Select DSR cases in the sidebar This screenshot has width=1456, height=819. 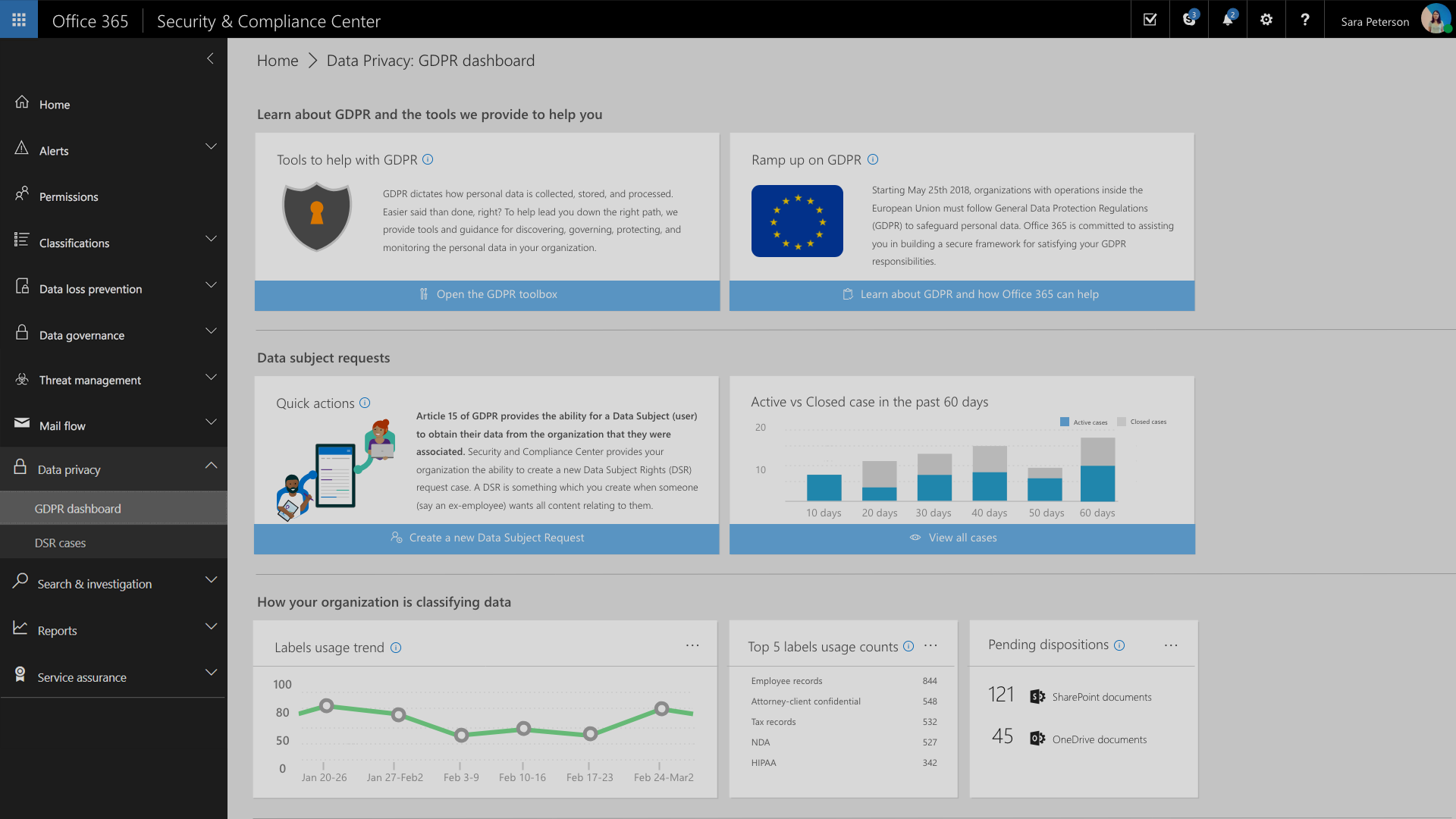[59, 542]
